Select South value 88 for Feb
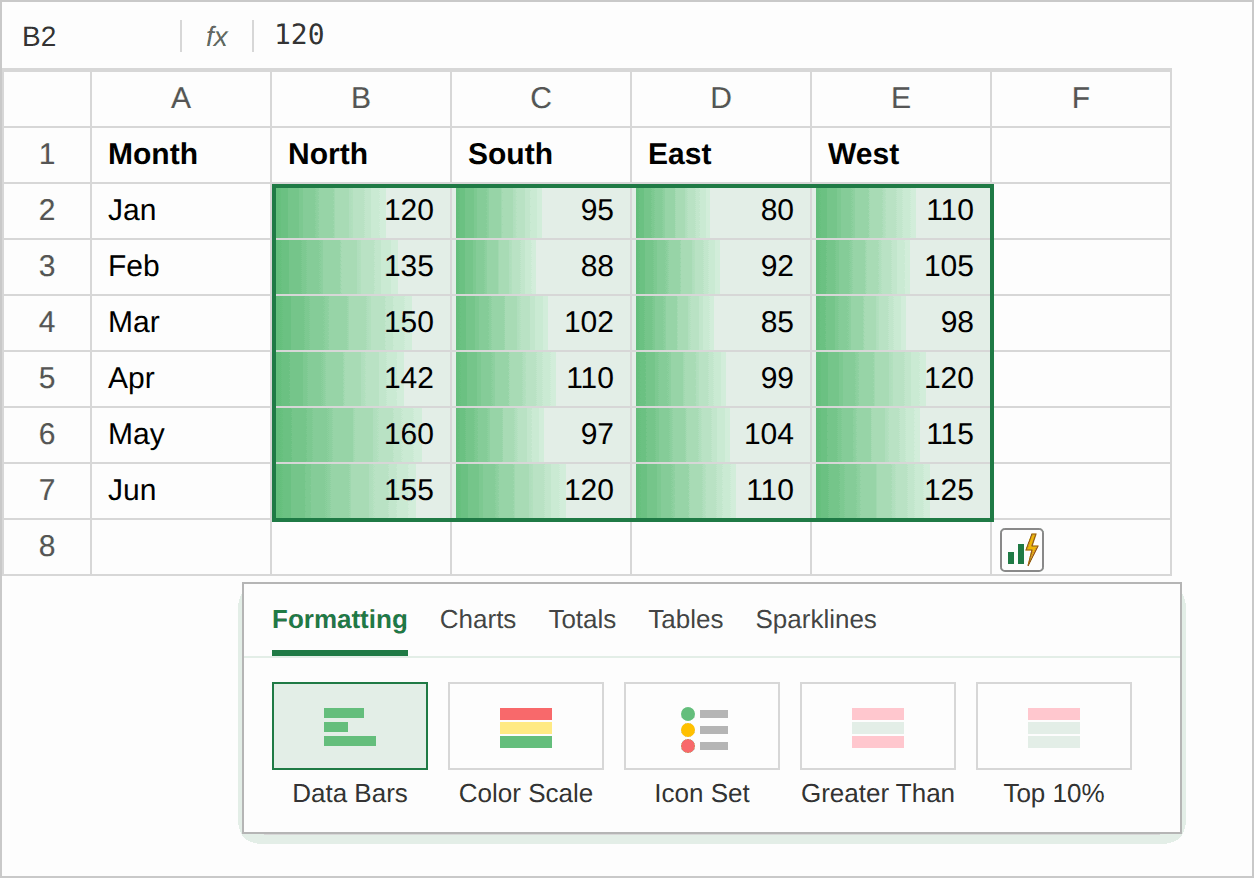The height and width of the screenshot is (878, 1254). [x=541, y=266]
